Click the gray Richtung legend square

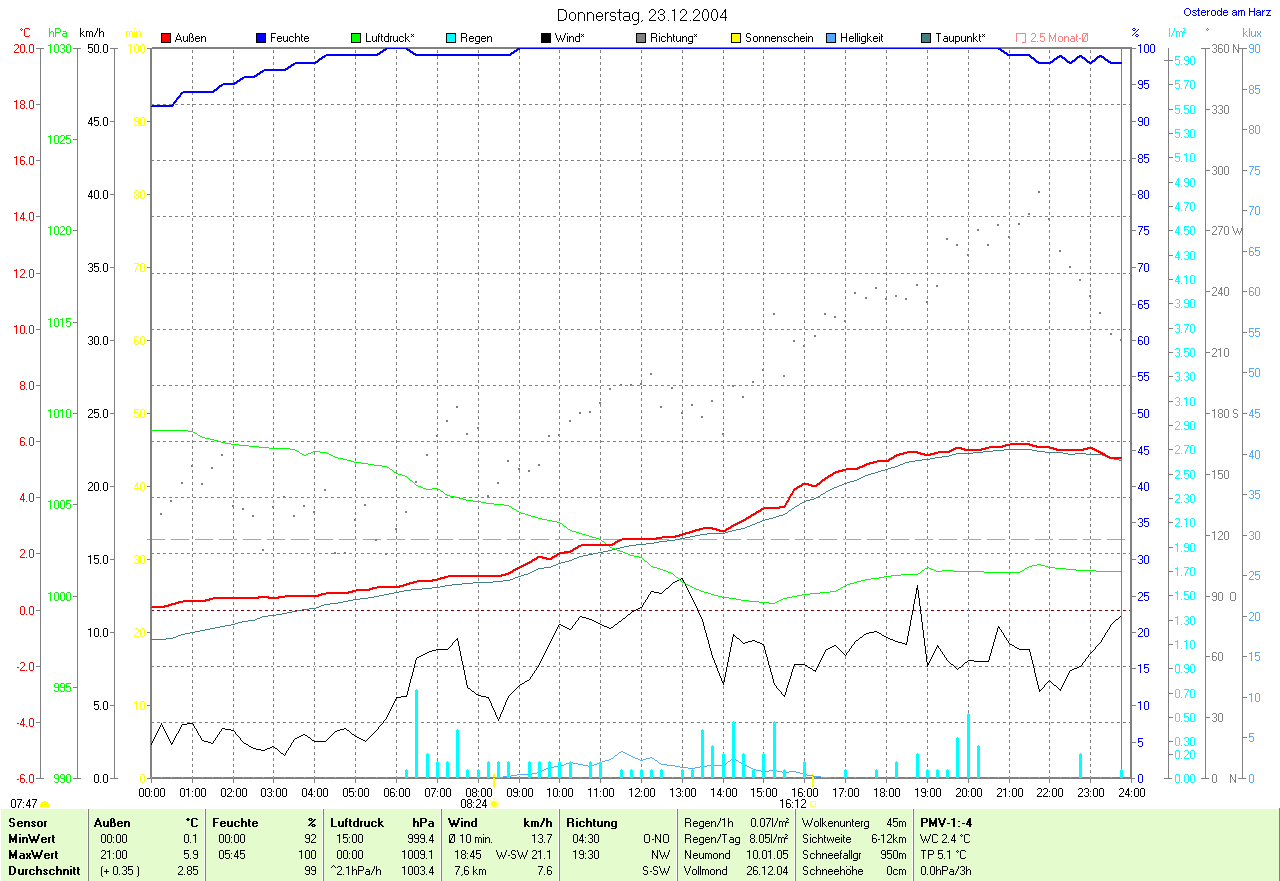click(641, 38)
